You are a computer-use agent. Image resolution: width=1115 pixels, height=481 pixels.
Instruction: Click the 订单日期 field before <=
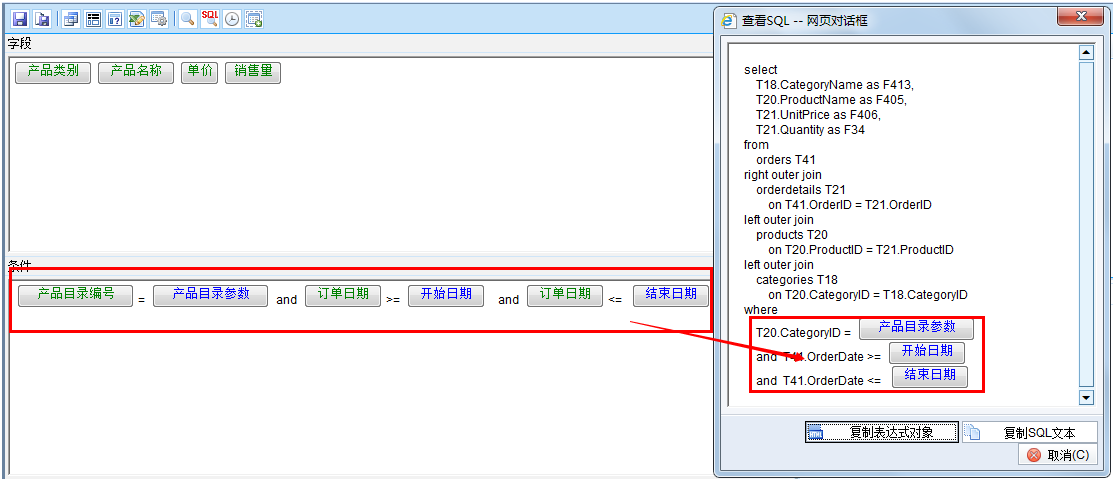tap(565, 295)
